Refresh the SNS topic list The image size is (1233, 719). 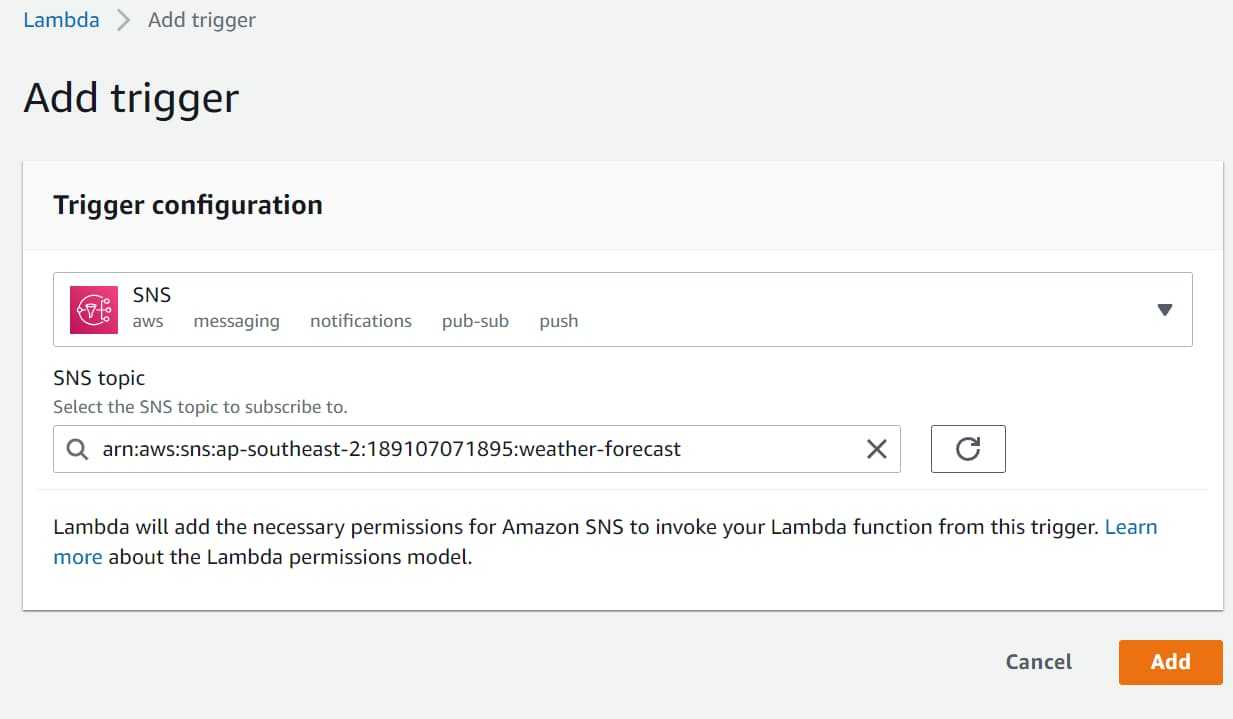pos(967,449)
